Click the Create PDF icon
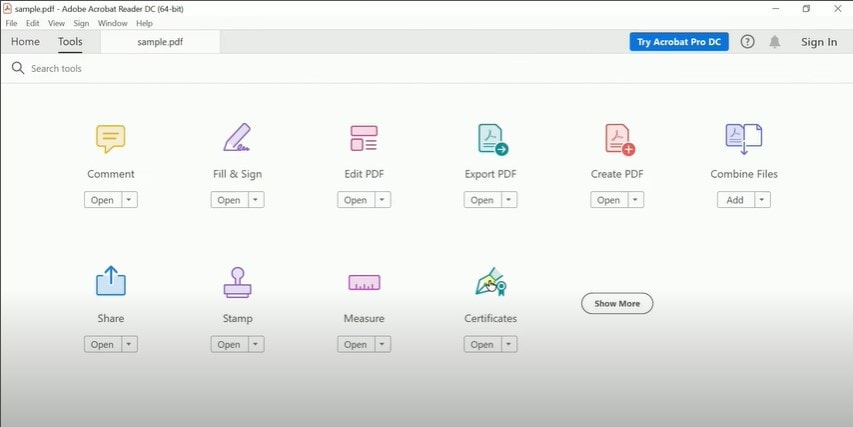 [620, 139]
